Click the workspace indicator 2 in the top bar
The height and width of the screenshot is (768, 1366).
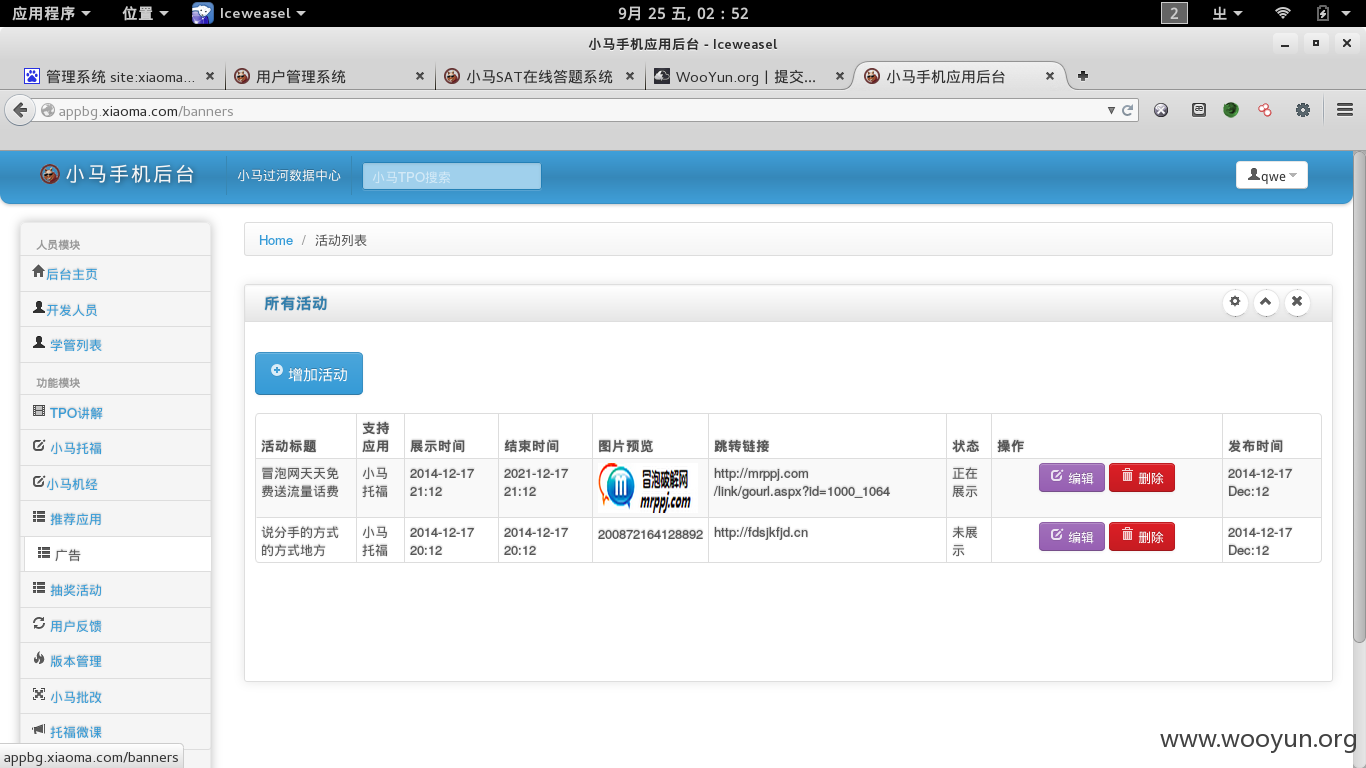(1174, 13)
